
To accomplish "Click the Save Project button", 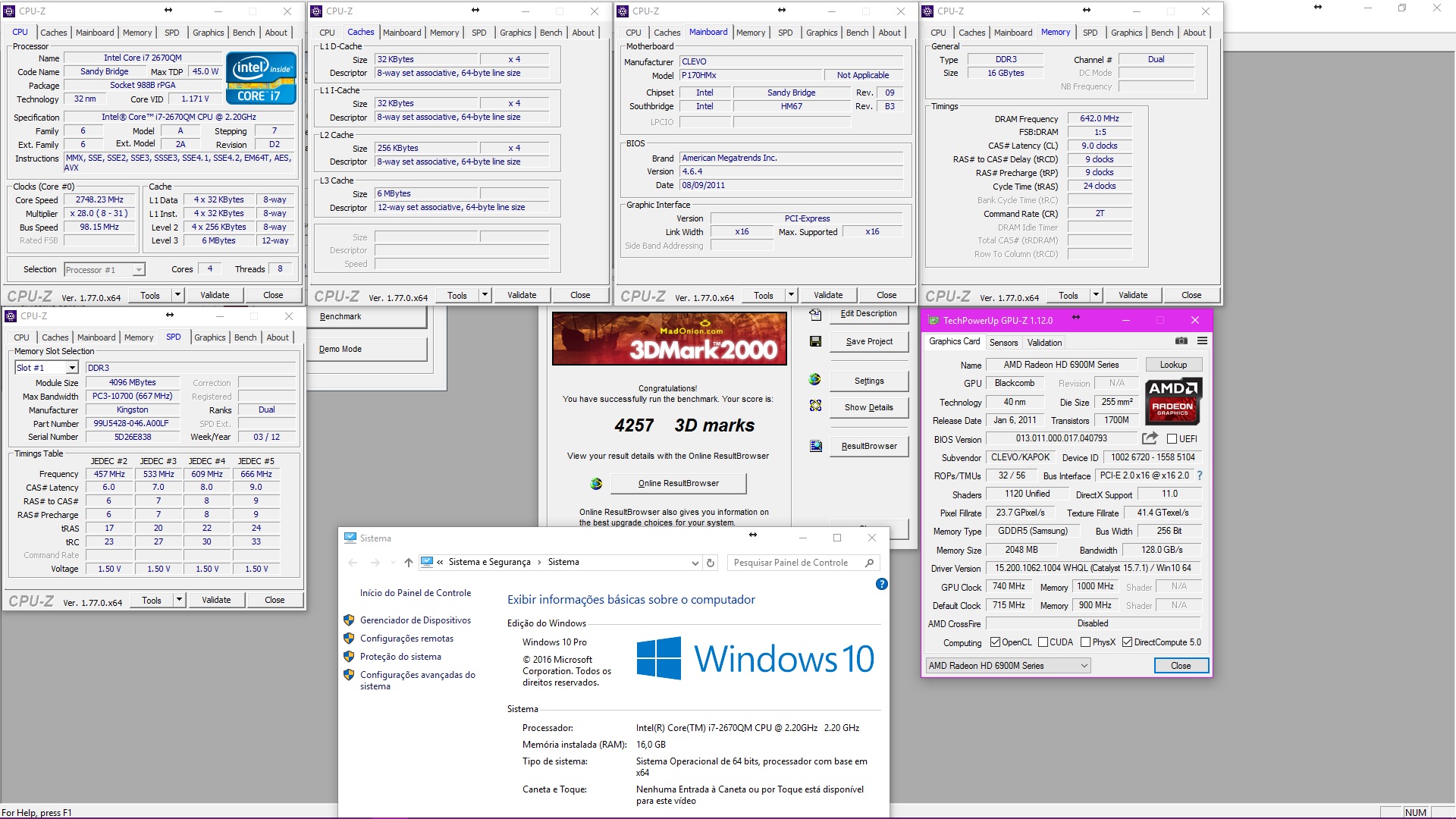I will pyautogui.click(x=869, y=341).
